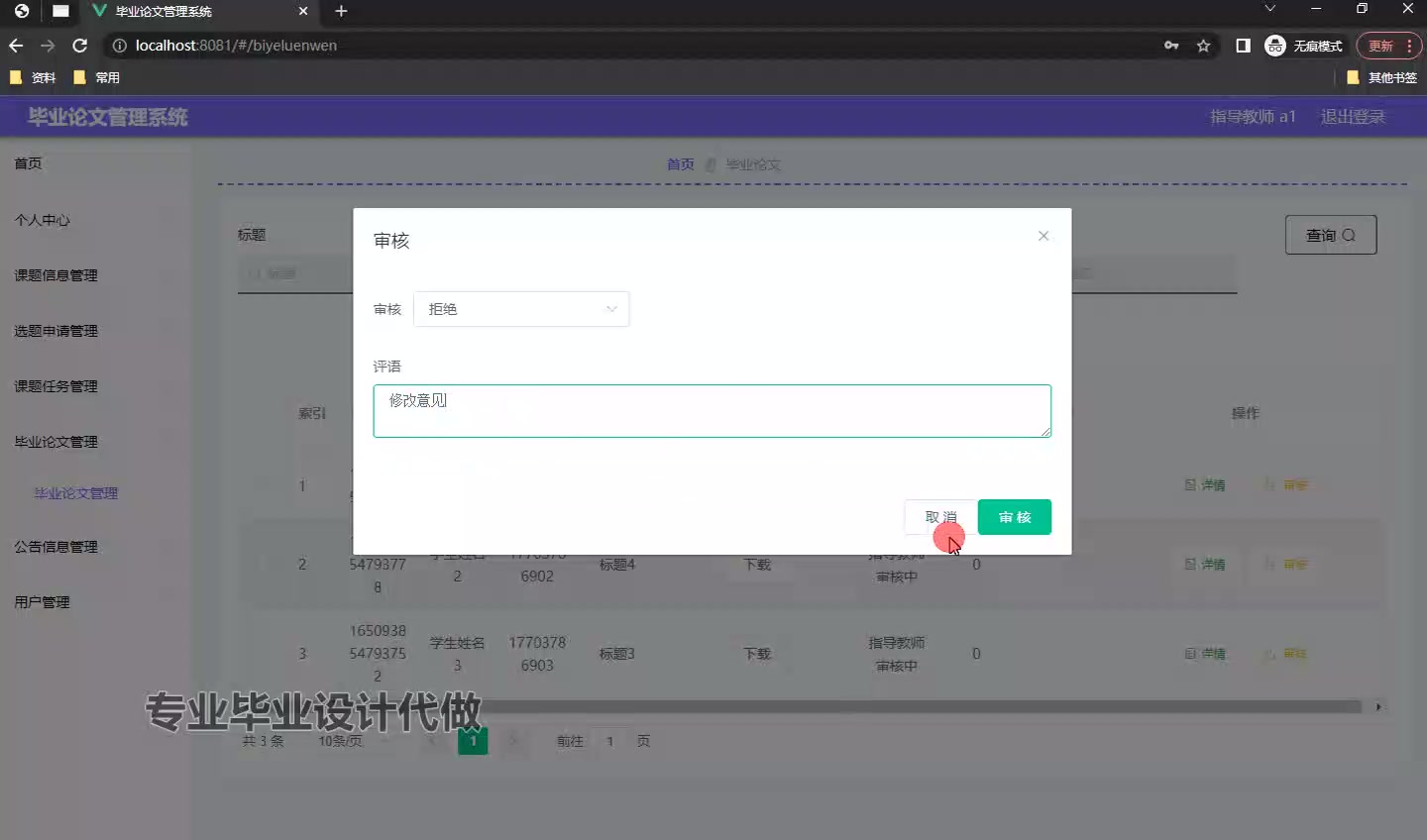The image size is (1427, 840).
Task: Click the key icon in the address bar
Action: click(1171, 46)
